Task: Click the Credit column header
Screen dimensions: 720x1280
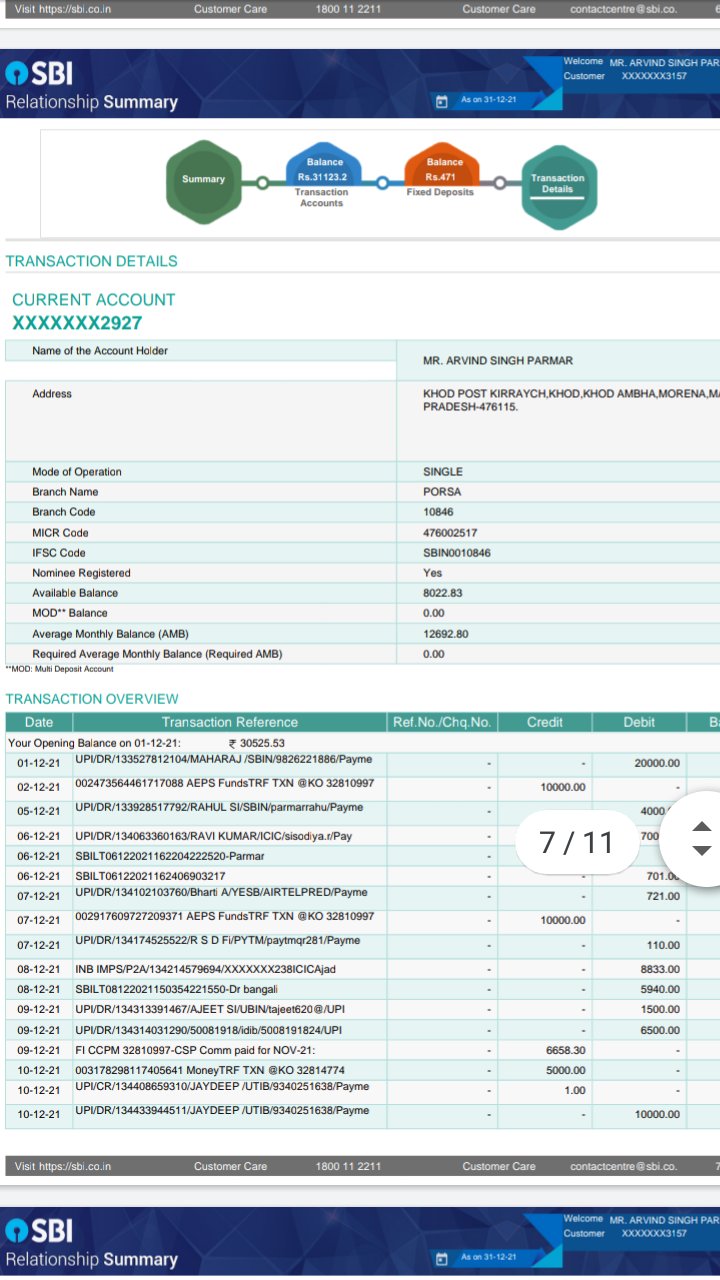Action: click(545, 722)
